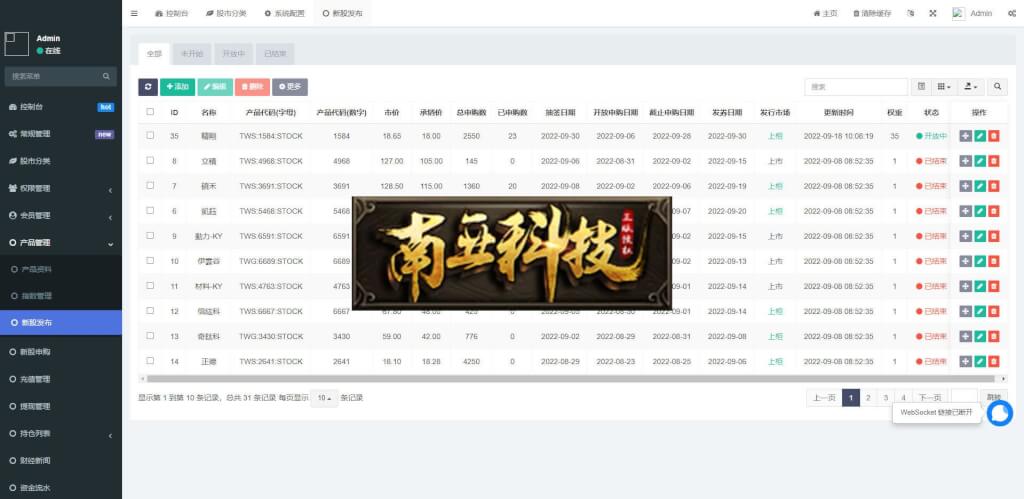This screenshot has width=1024, height=499.
Task: Click drag handle icon for row ID 11
Action: coord(966,286)
